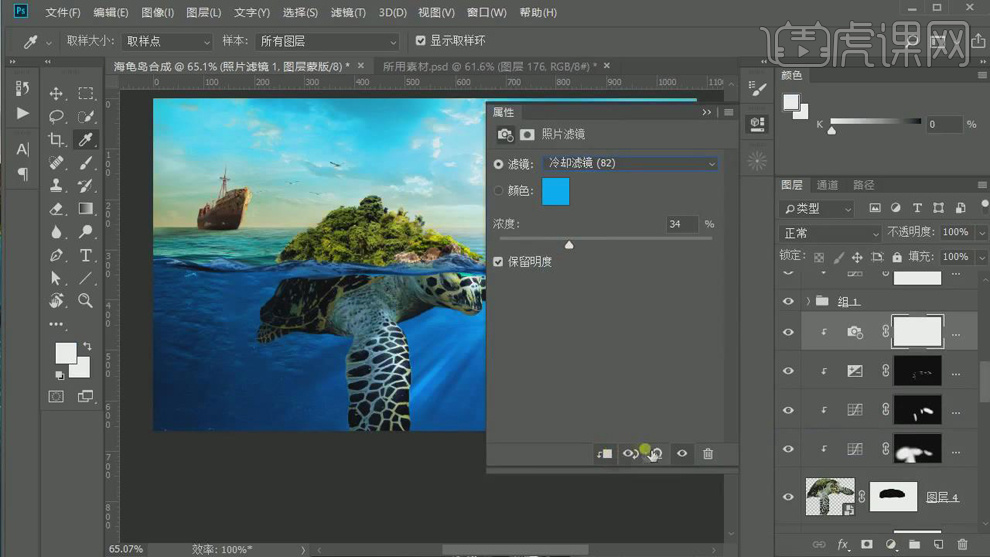
Task: Select the Crop tool
Action: pos(57,140)
